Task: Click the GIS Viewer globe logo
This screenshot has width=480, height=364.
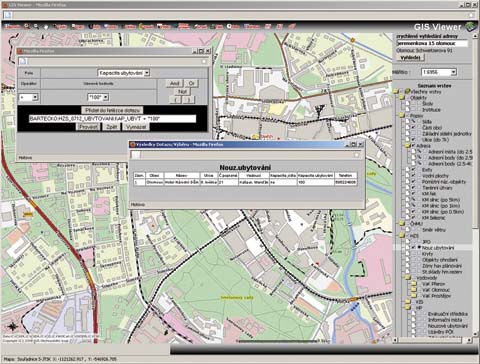Action: 471,27
